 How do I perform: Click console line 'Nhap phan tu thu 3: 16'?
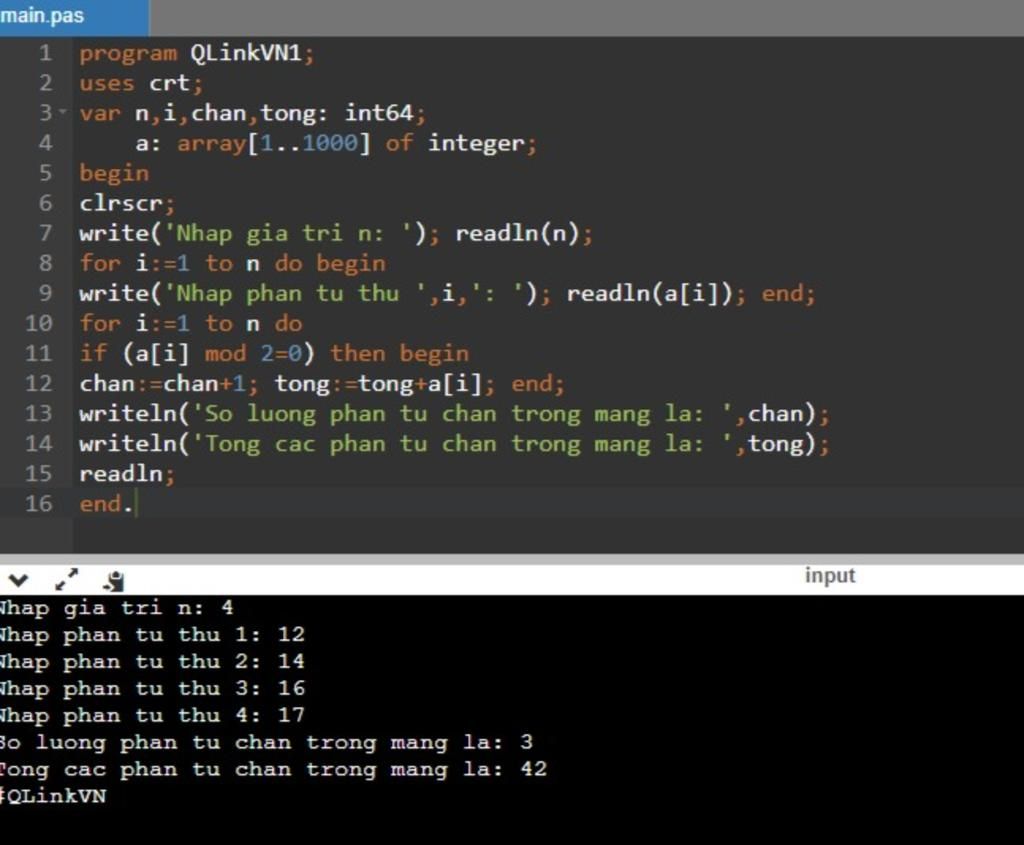pyautogui.click(x=152, y=688)
